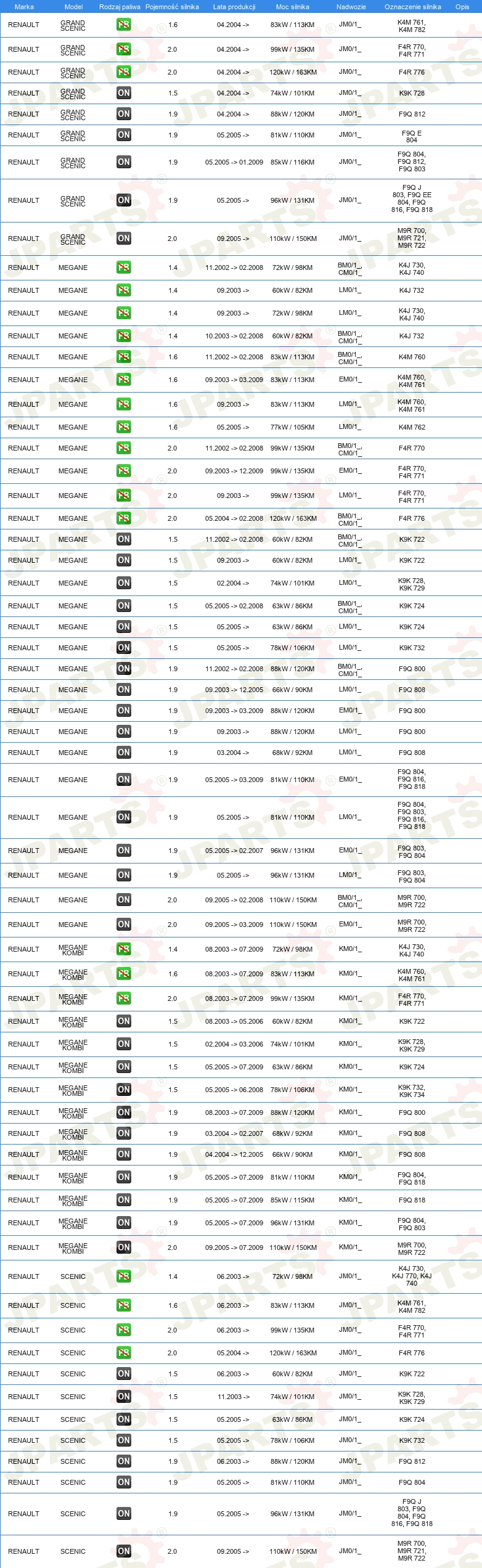Click the Lata produkcji column header
Screen dimensions: 482x1568
[234, 7]
